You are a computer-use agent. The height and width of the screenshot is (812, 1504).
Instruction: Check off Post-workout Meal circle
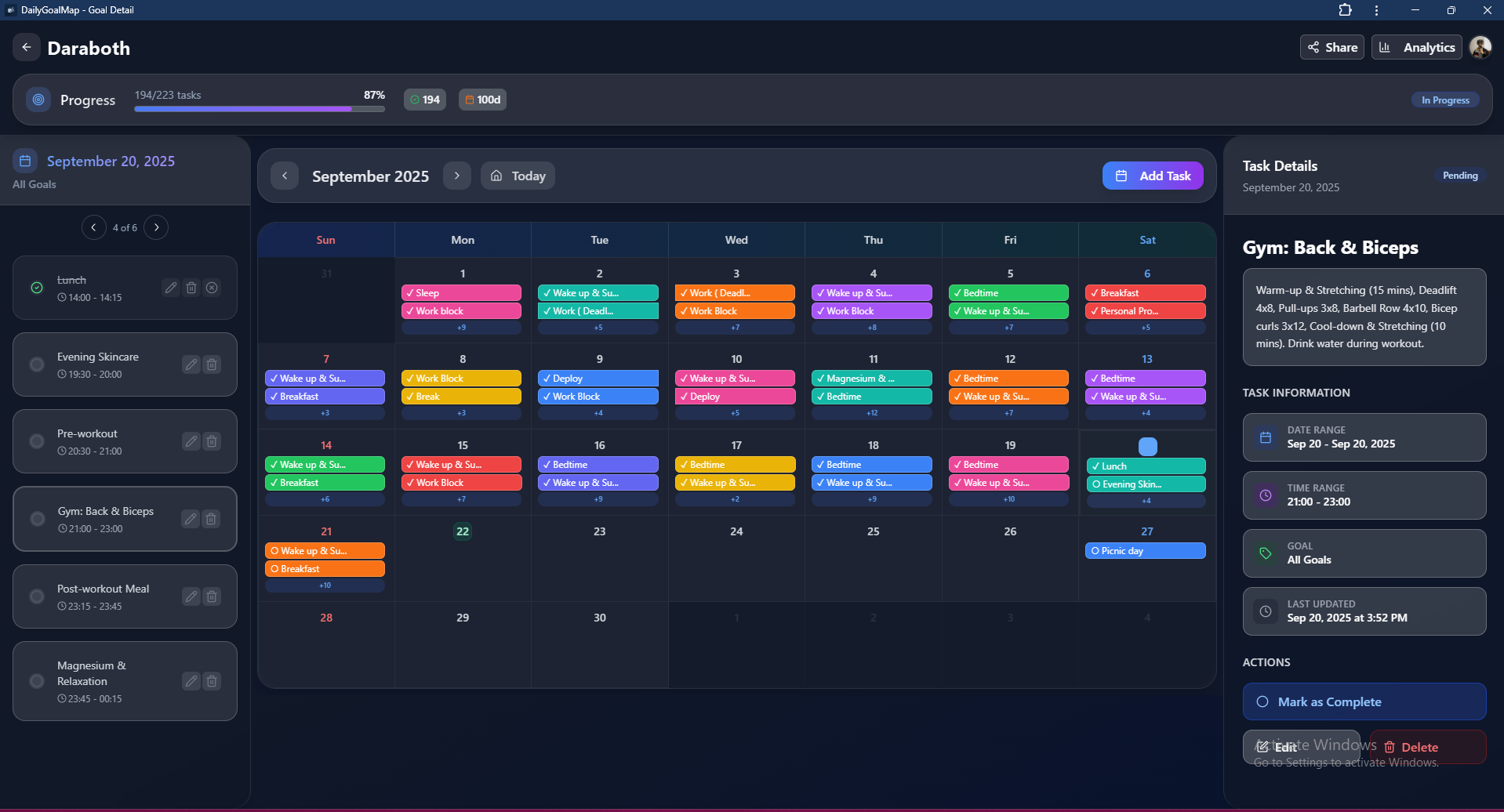point(37,596)
